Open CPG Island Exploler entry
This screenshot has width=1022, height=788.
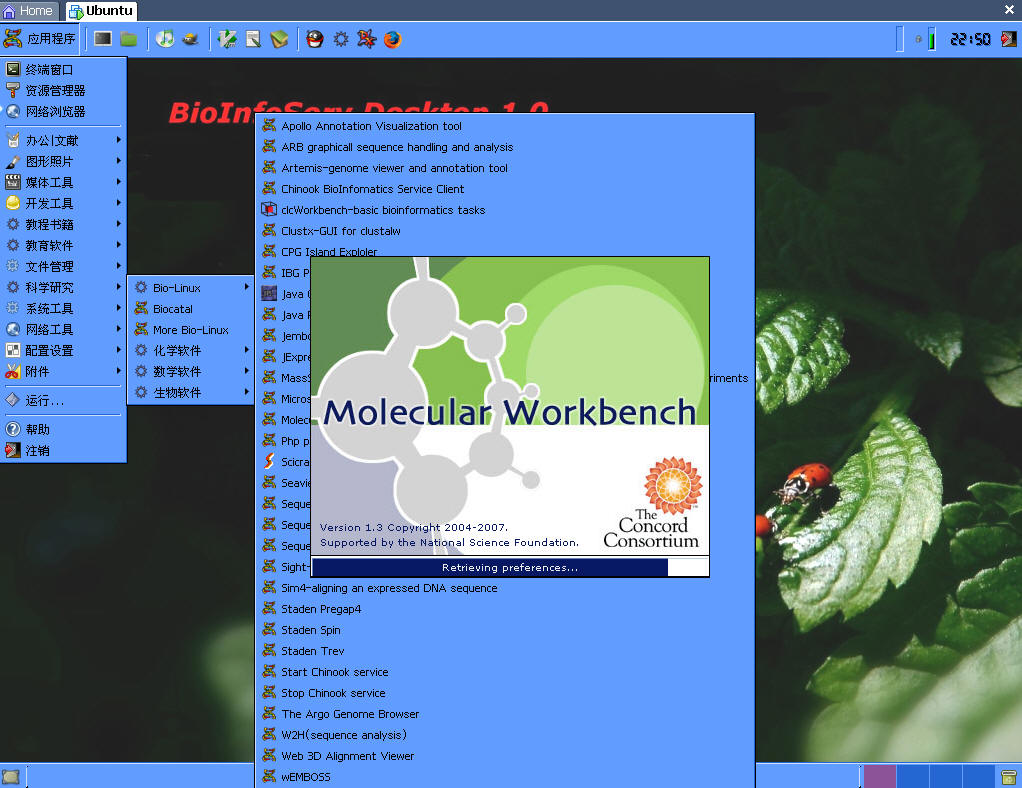tap(505, 250)
